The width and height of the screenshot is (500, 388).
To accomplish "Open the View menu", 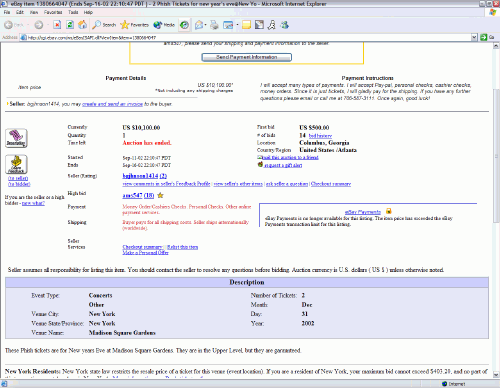I will (34, 12).
